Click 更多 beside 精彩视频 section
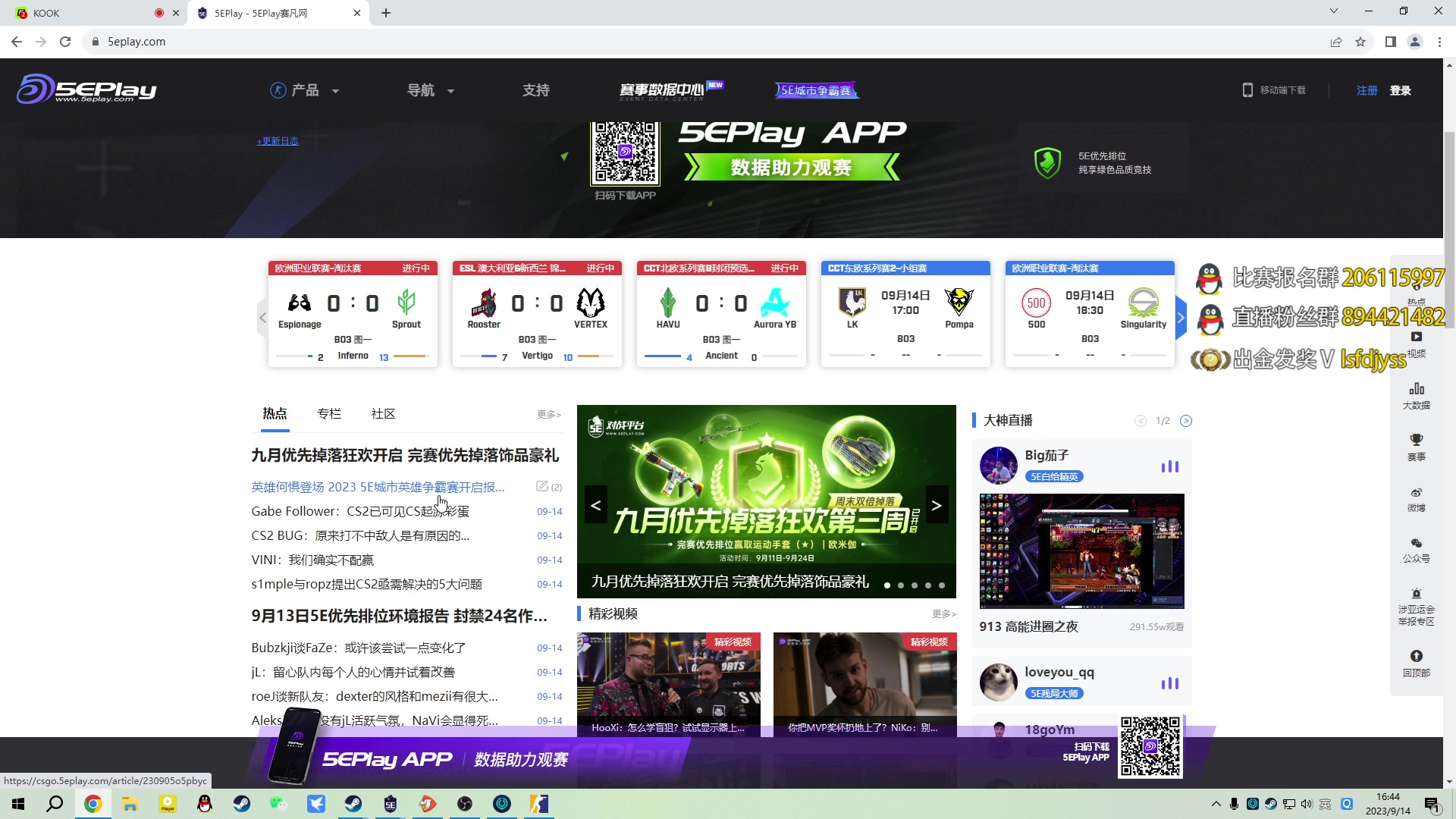This screenshot has height=819, width=1456. pyautogui.click(x=943, y=614)
